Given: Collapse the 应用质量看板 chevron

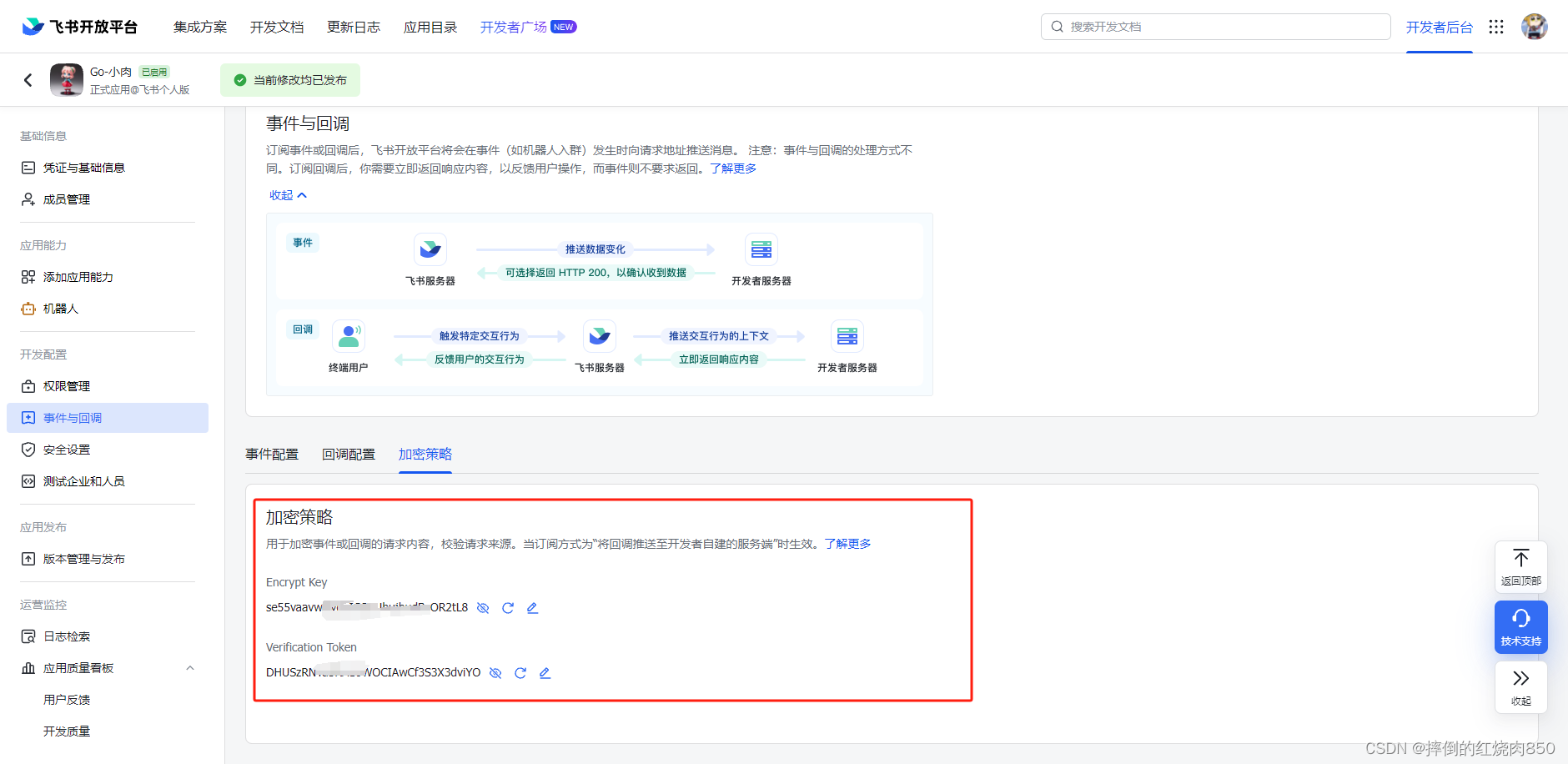Looking at the screenshot, I should tap(190, 668).
